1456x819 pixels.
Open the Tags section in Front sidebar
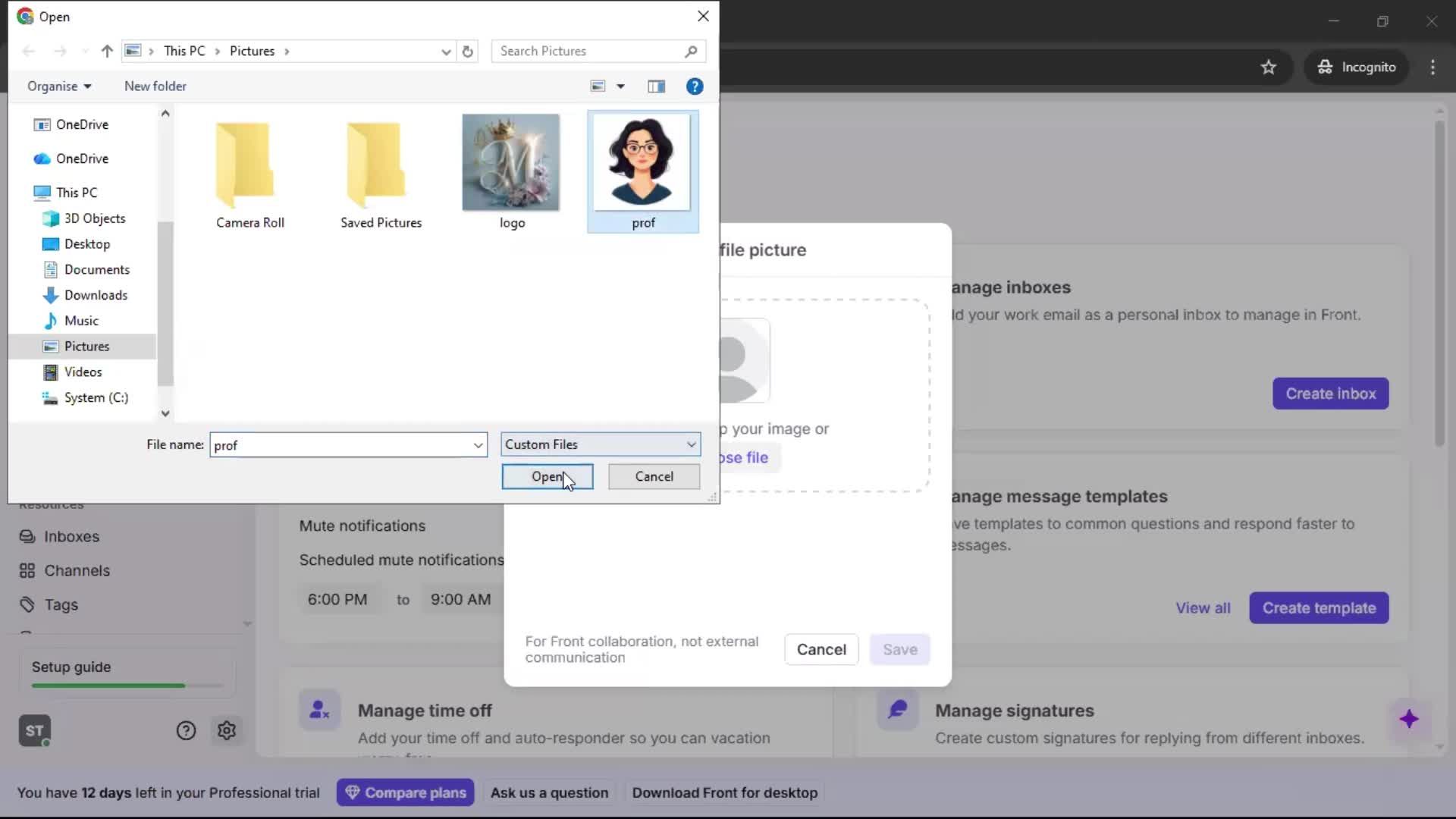point(58,604)
